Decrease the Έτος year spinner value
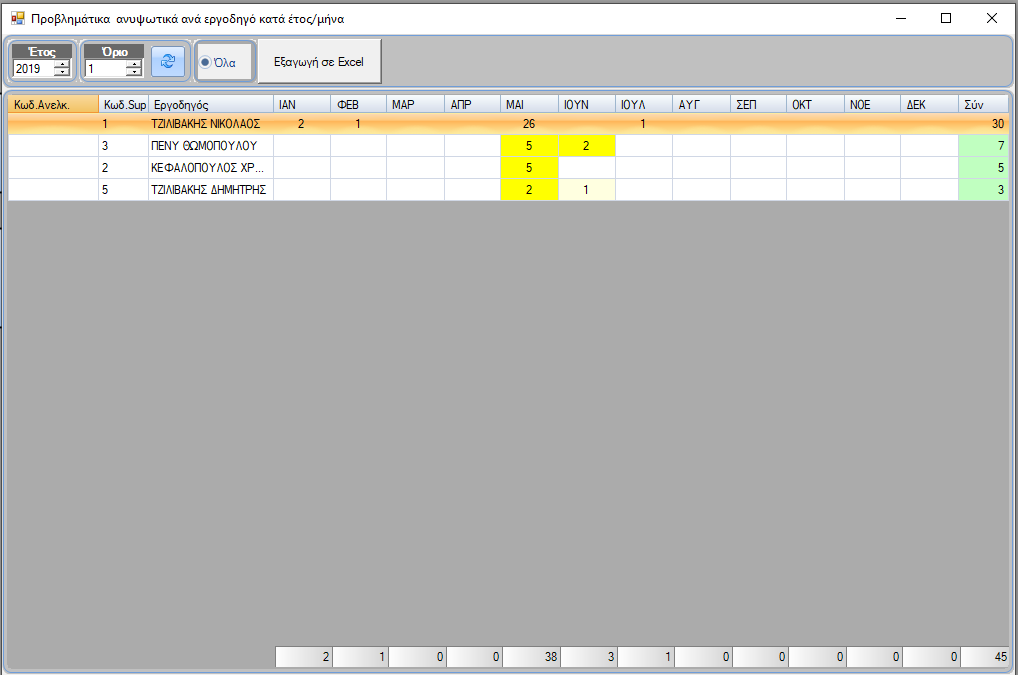Screen dimensions: 1018x675 coord(62,73)
